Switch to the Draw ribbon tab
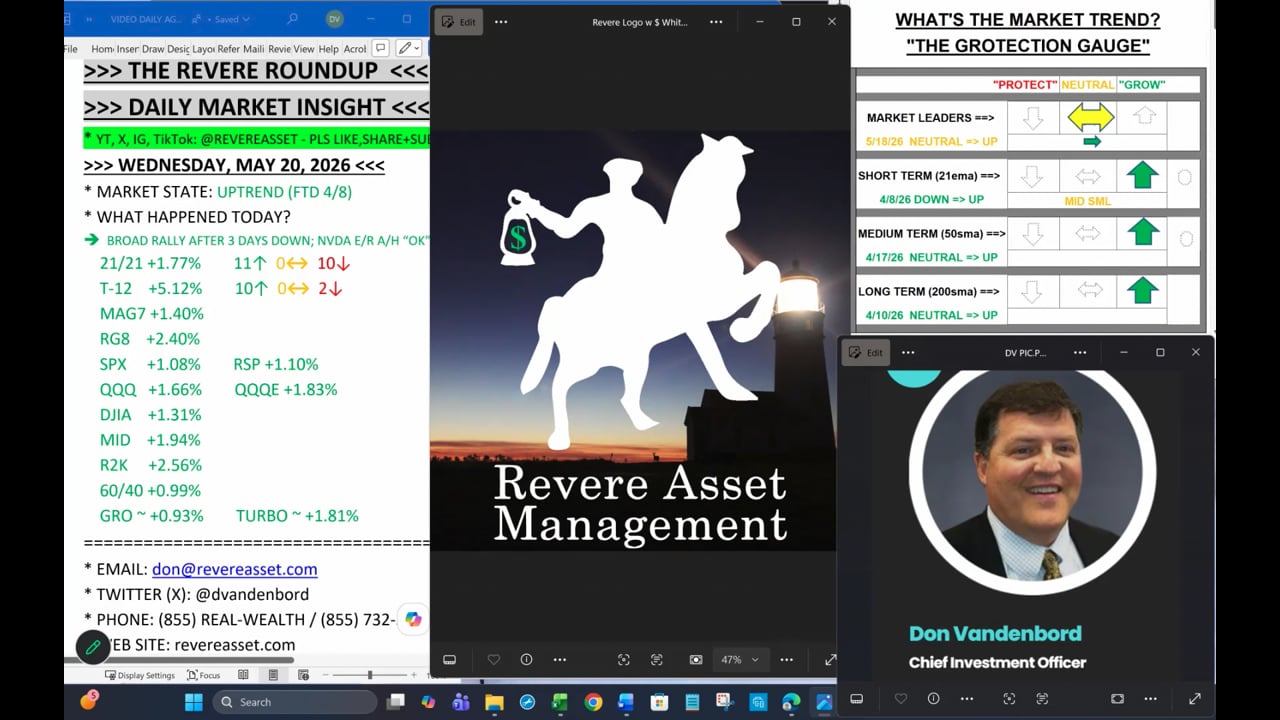 (x=153, y=49)
